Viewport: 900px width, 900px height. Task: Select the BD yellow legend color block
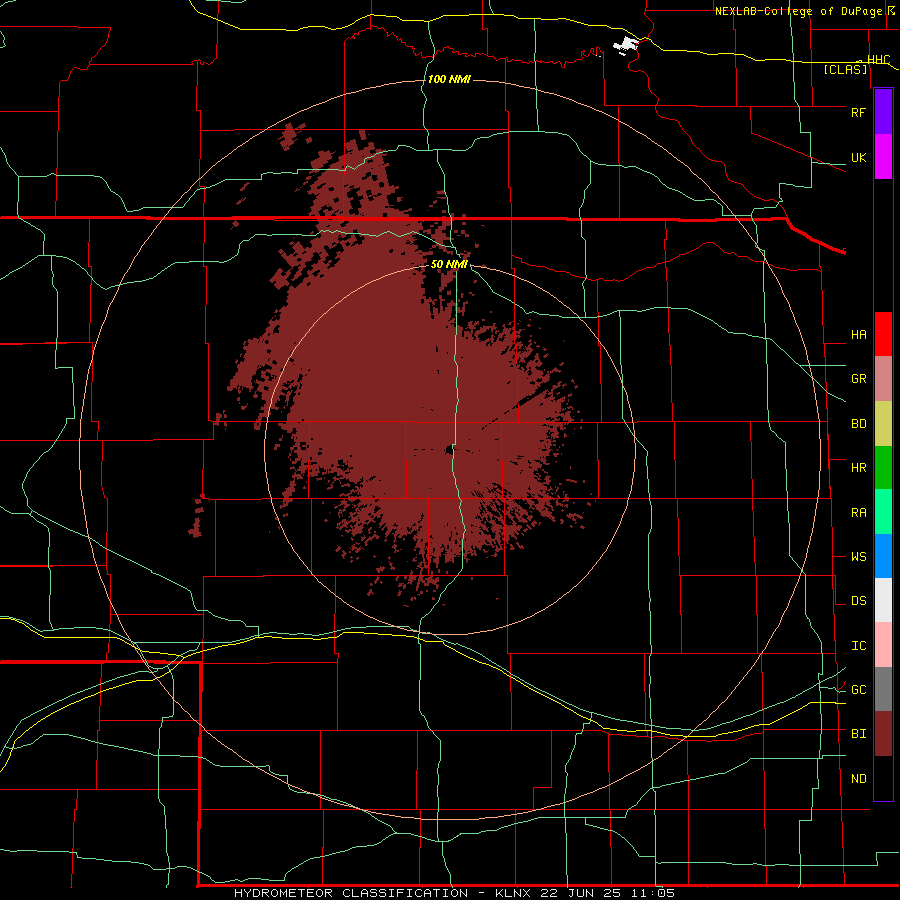tap(883, 424)
